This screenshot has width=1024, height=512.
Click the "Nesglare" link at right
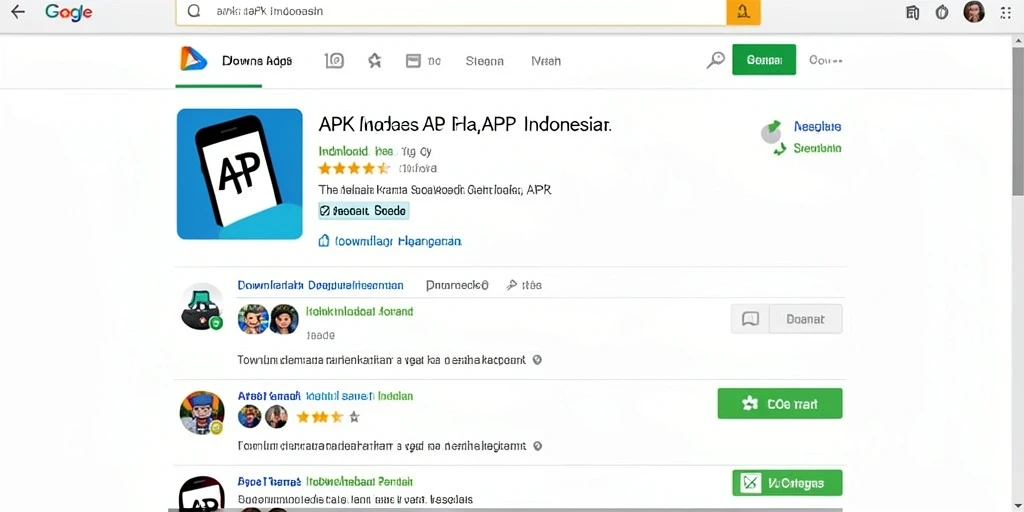[817, 127]
